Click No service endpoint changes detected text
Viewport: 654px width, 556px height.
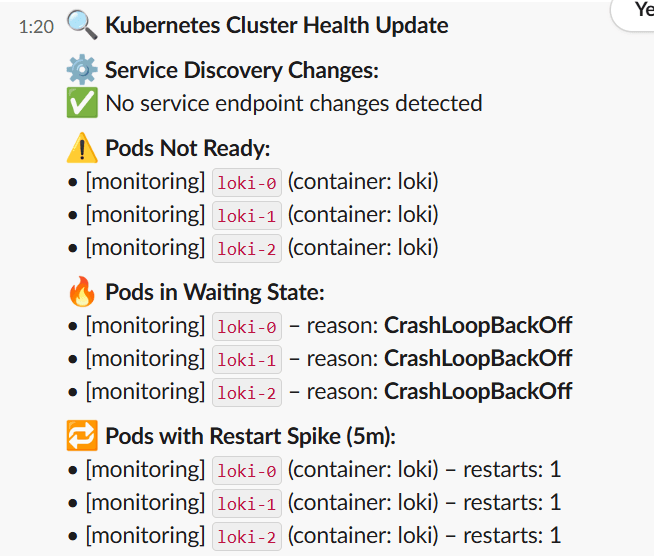click(x=294, y=103)
